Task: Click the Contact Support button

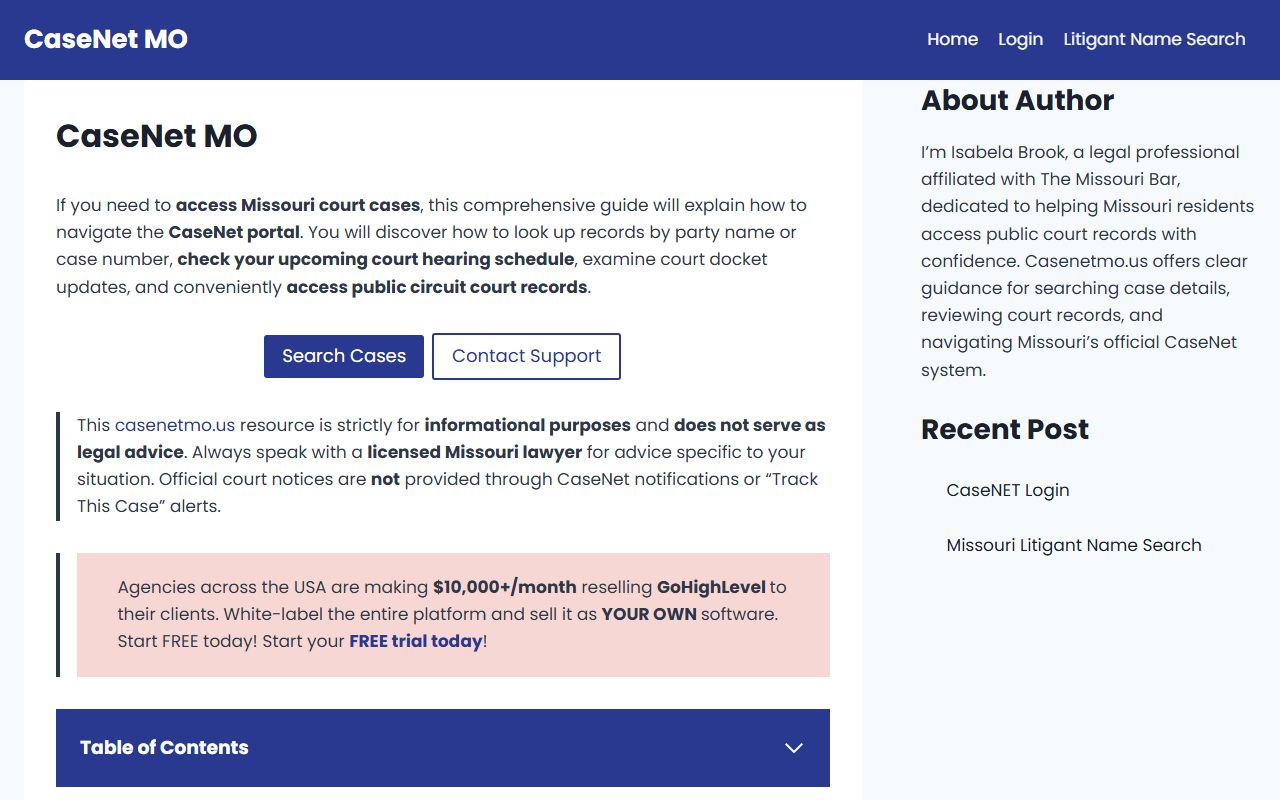Action: 526,356
